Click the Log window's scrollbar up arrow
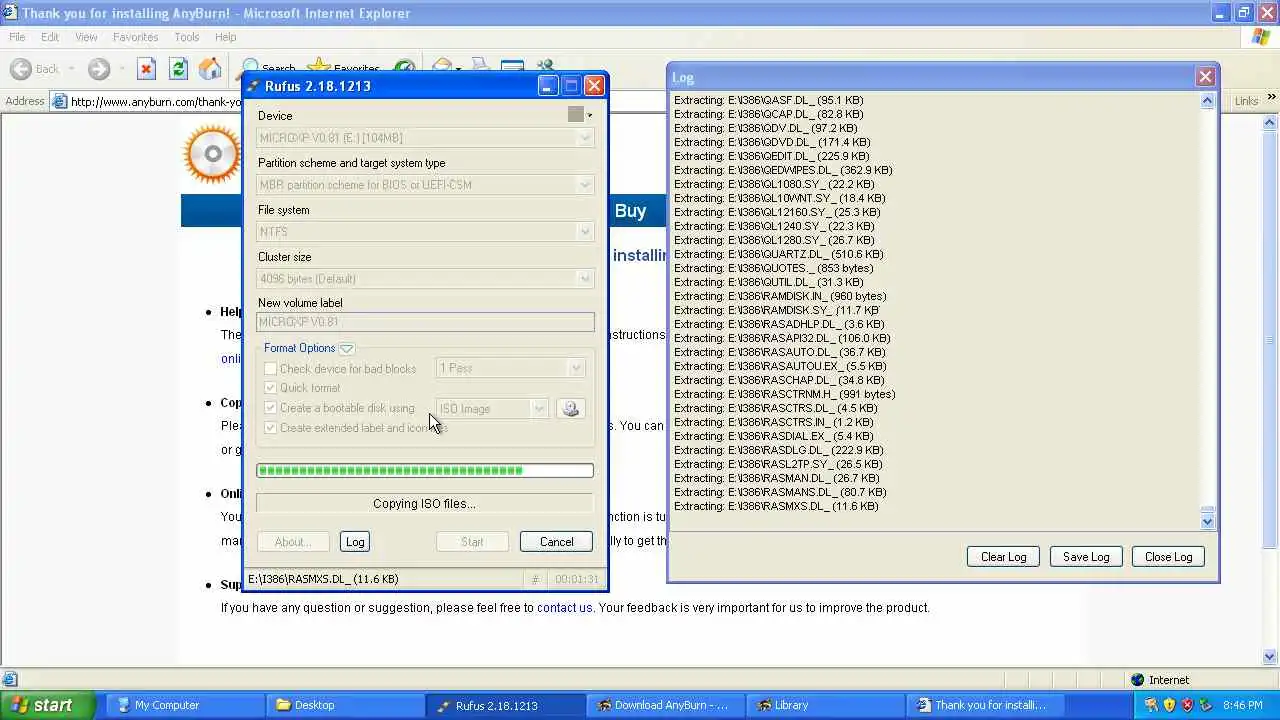The height and width of the screenshot is (720, 1280). (x=1207, y=100)
